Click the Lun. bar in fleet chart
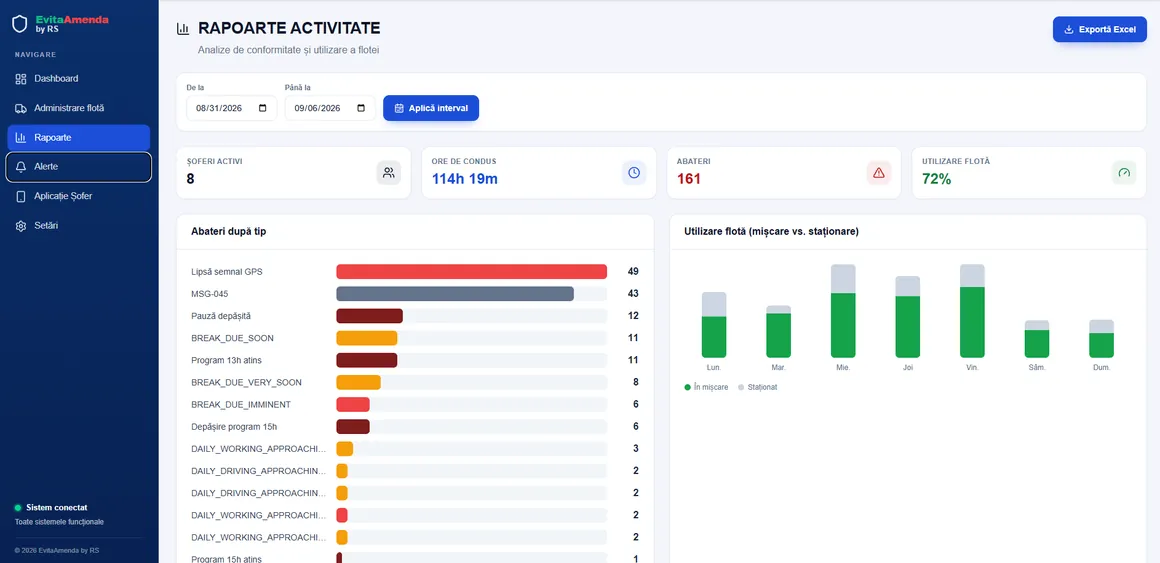 tap(714, 325)
